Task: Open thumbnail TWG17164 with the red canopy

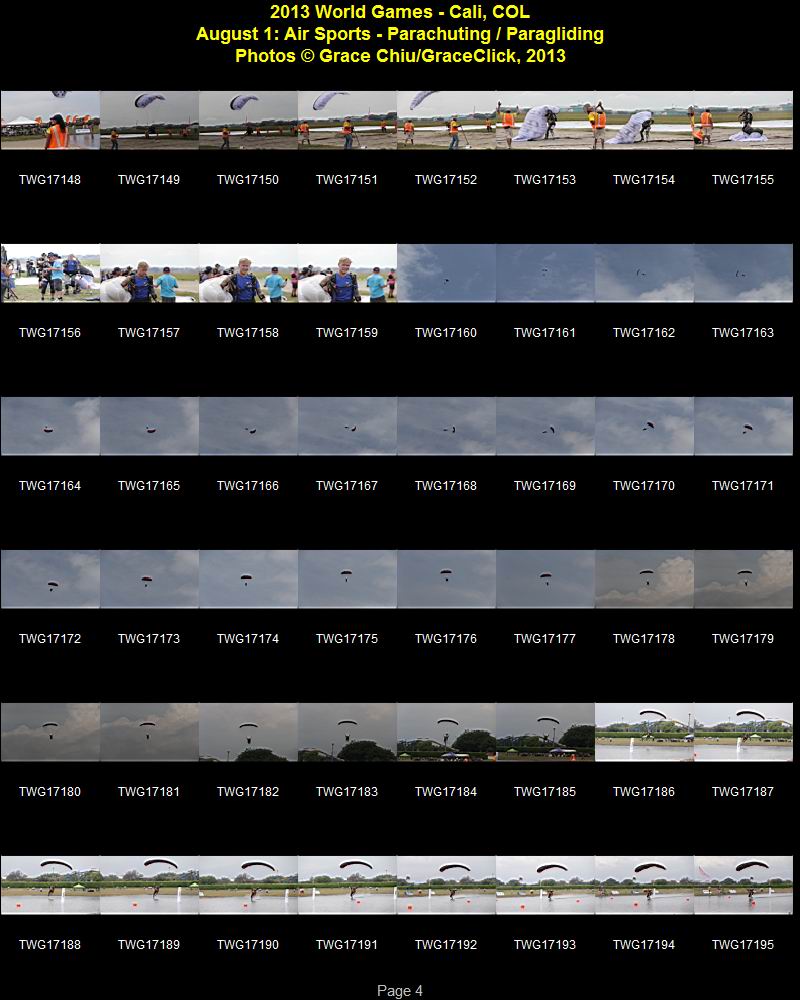Action: (50, 426)
